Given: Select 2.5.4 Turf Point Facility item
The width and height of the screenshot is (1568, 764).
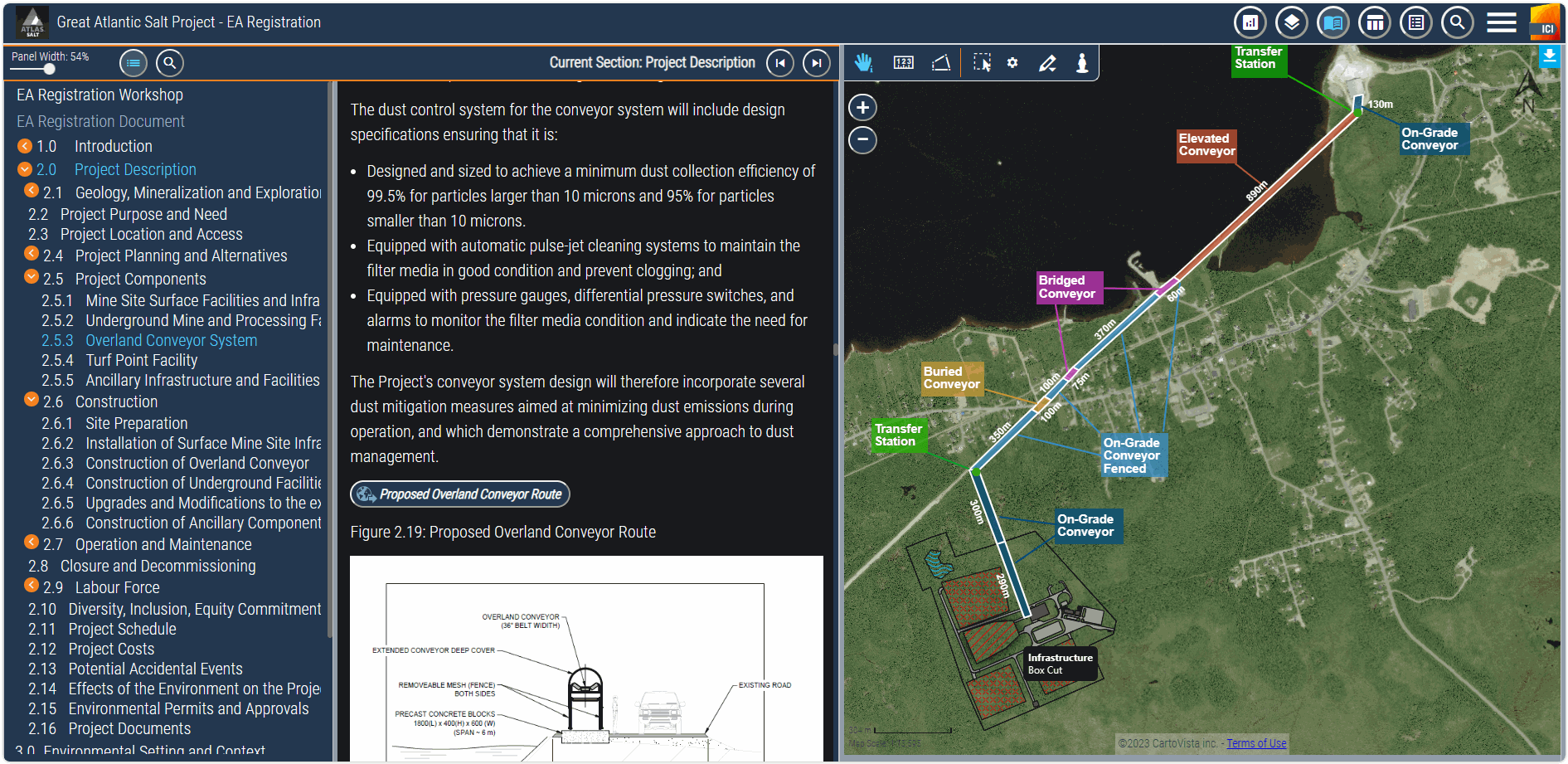Looking at the screenshot, I should (x=141, y=360).
